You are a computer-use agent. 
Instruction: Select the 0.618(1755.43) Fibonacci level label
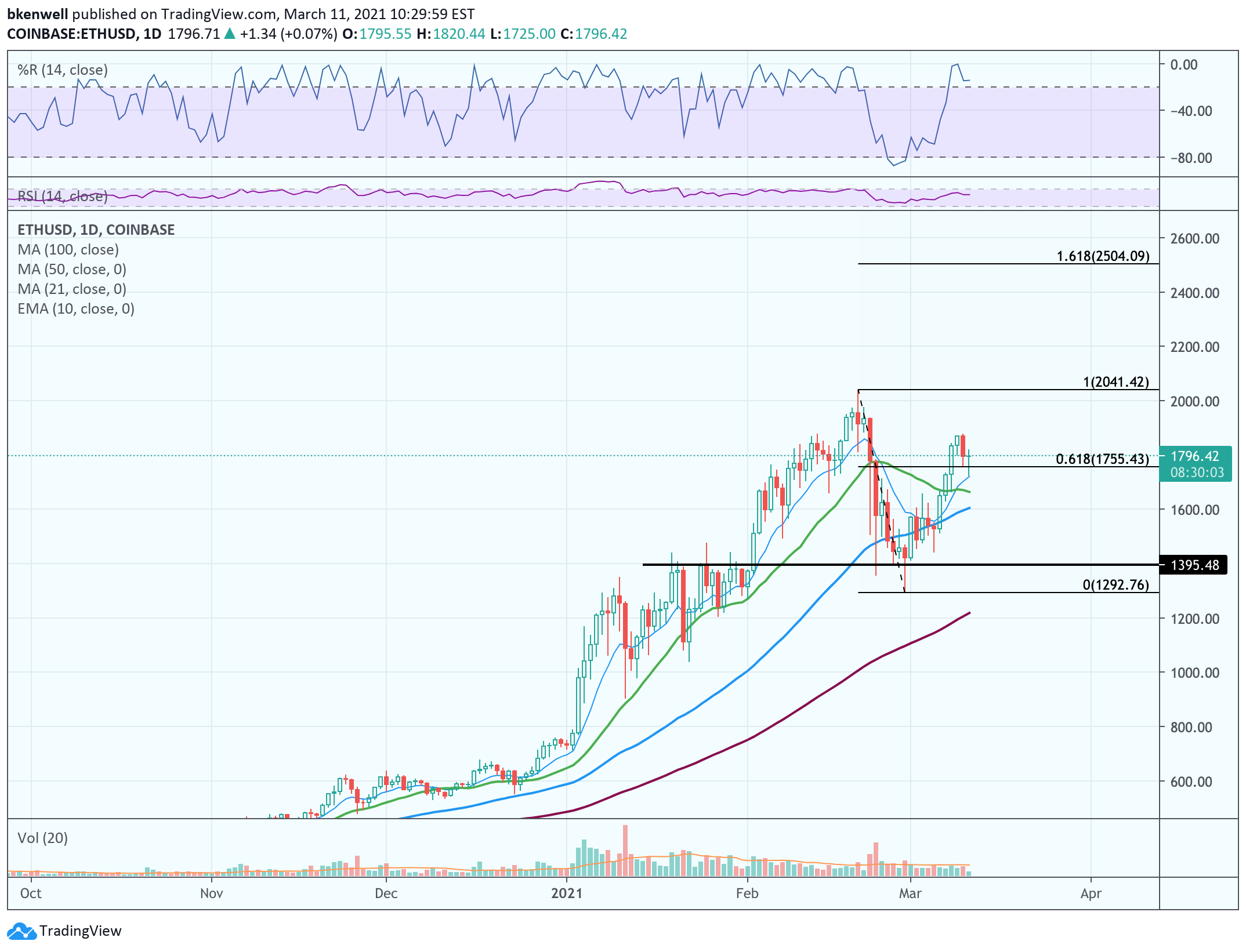tap(1102, 459)
